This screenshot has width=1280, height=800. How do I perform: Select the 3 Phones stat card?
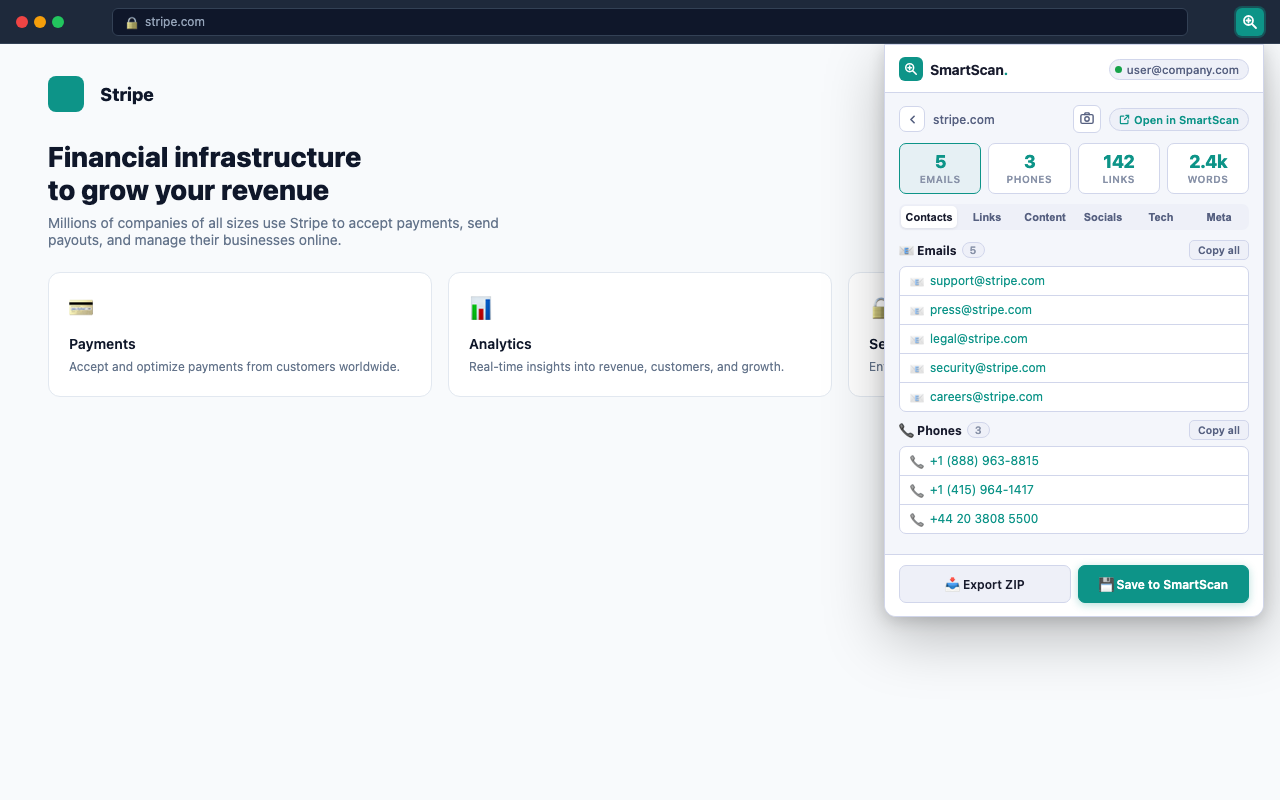[1029, 168]
